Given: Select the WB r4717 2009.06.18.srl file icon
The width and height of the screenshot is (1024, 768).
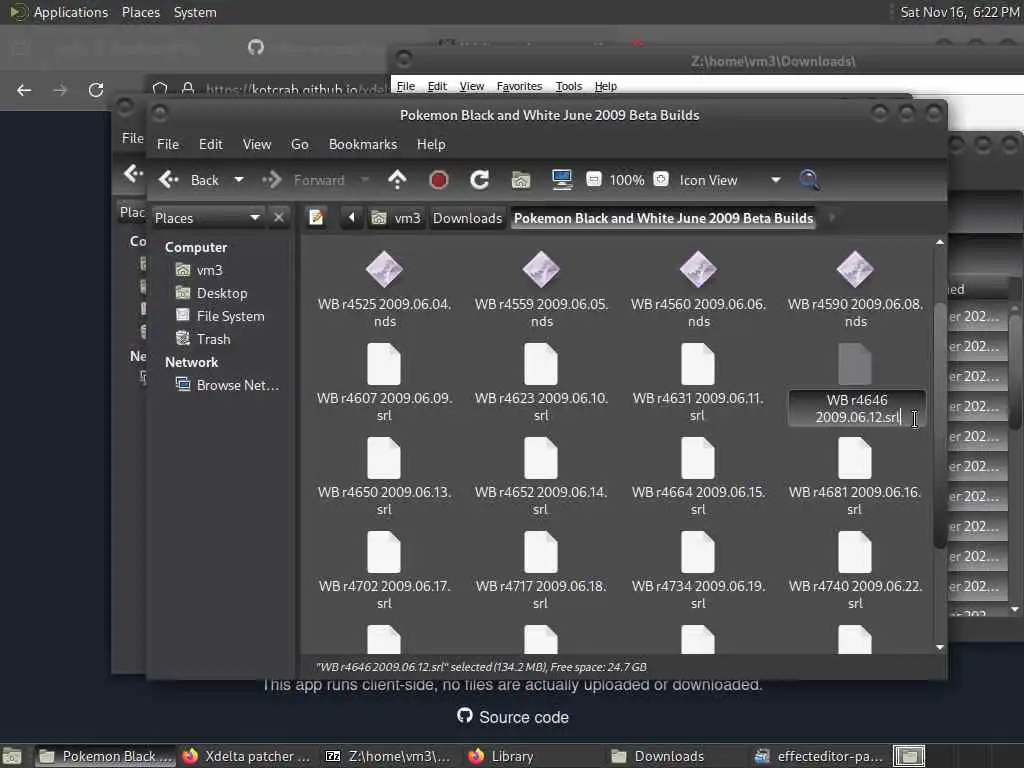Looking at the screenshot, I should click(x=541, y=552).
